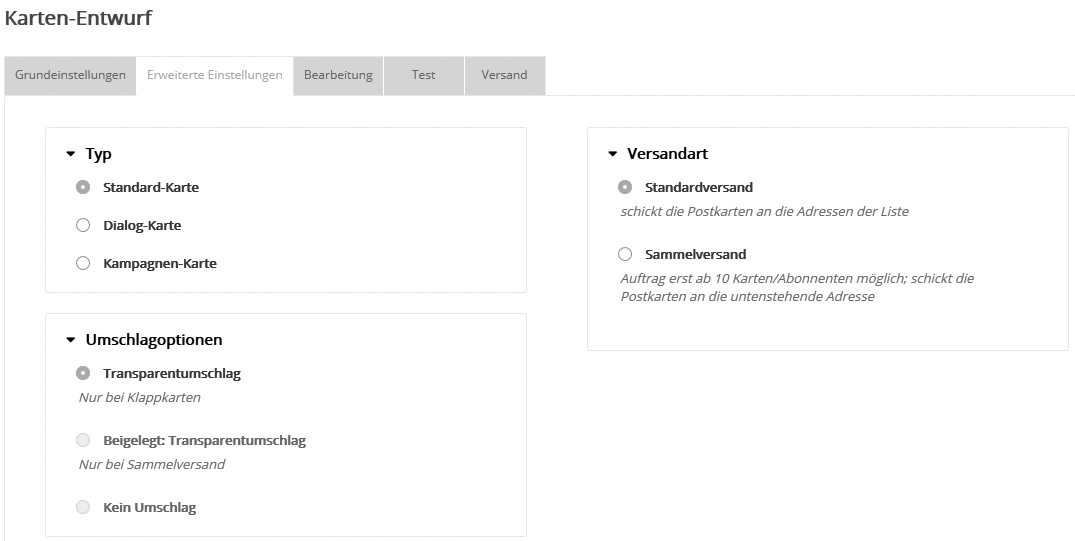
Task: Collapse the Versandart section arrow
Action: [x=613, y=154]
